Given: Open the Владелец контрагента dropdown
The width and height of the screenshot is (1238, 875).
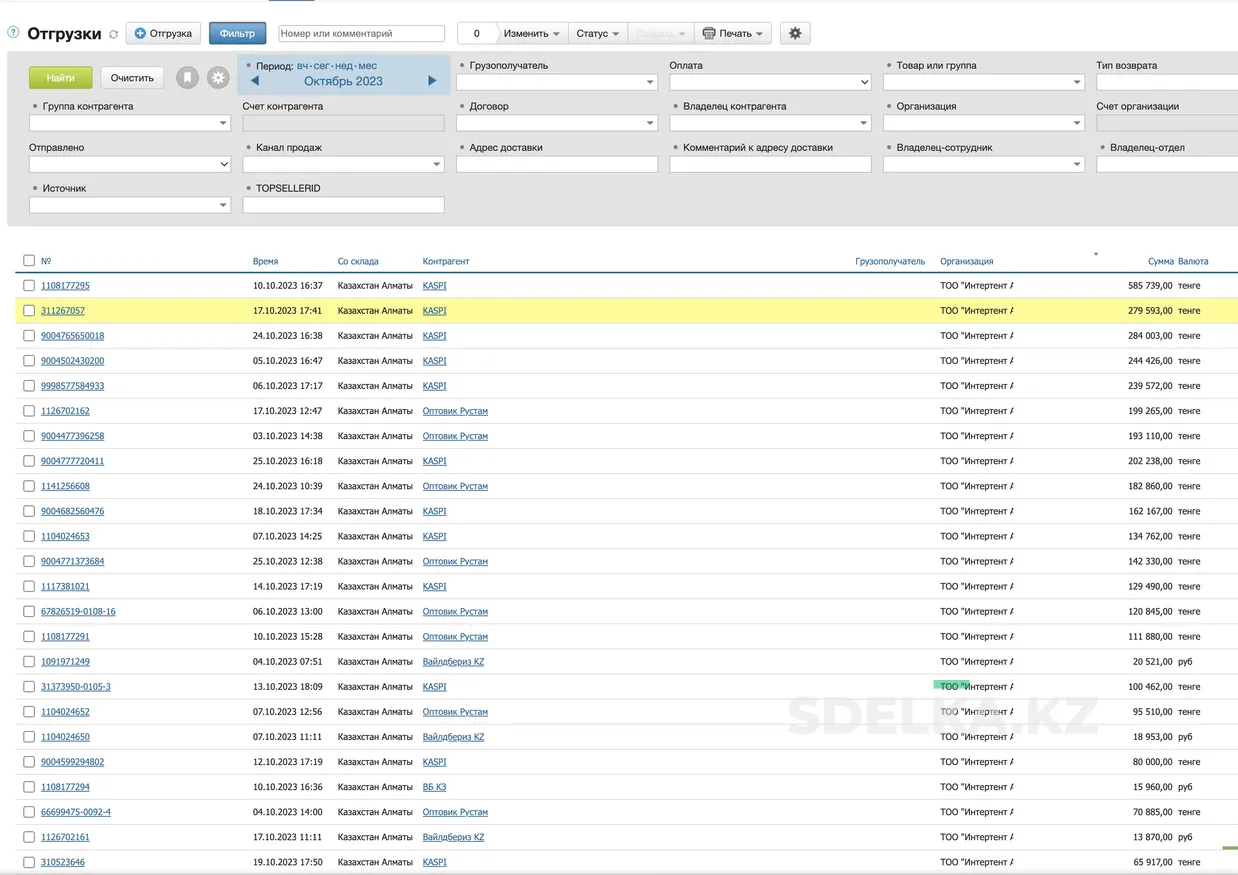Looking at the screenshot, I should [x=770, y=123].
